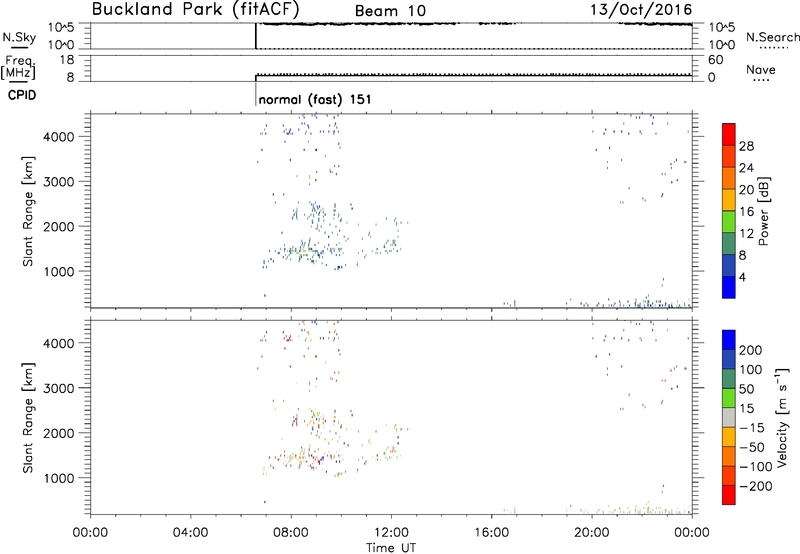
Task: Select the '4000' tick in the power panel
Action: click(x=59, y=137)
